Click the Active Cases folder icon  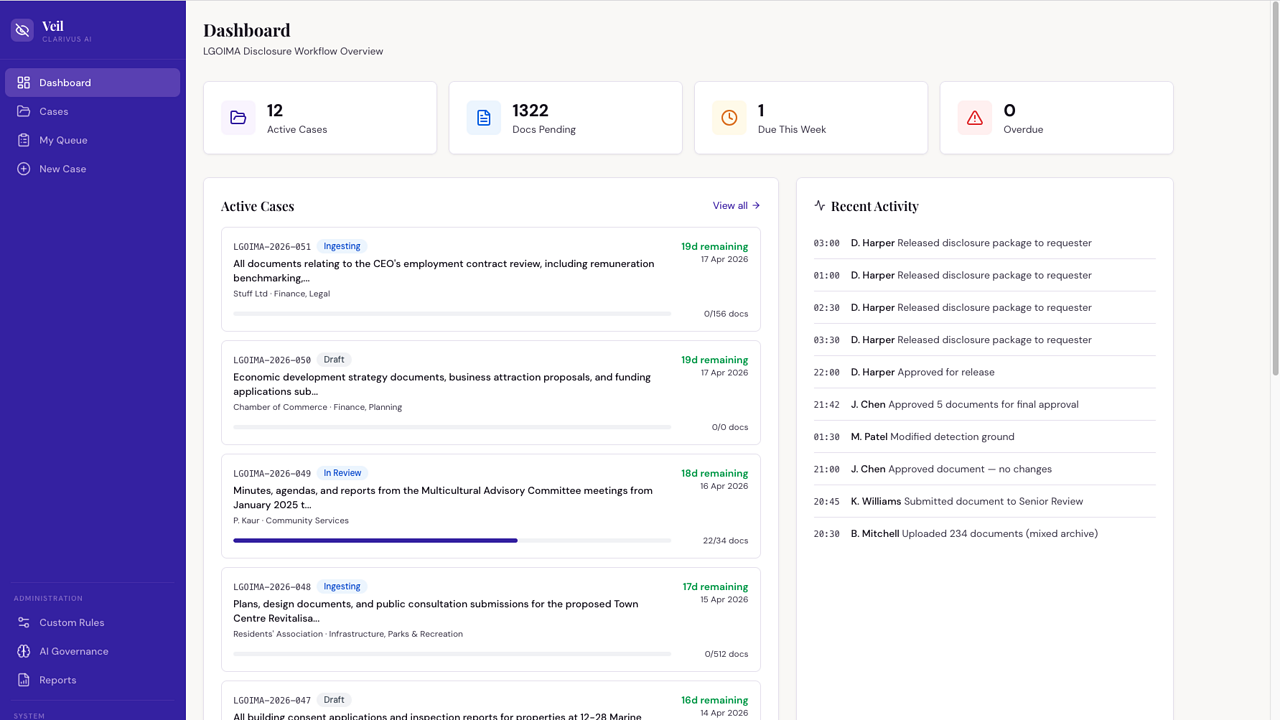coord(238,118)
